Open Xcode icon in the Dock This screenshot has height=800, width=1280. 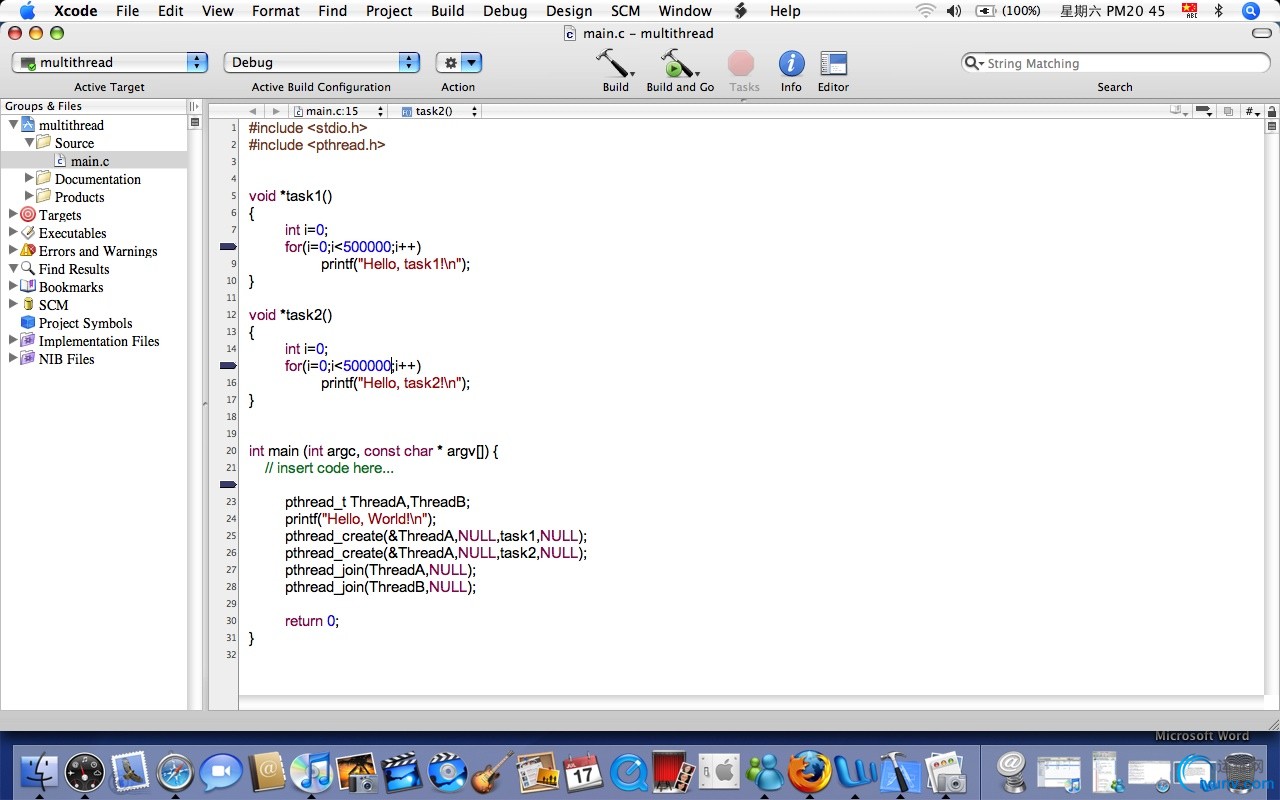coord(899,772)
